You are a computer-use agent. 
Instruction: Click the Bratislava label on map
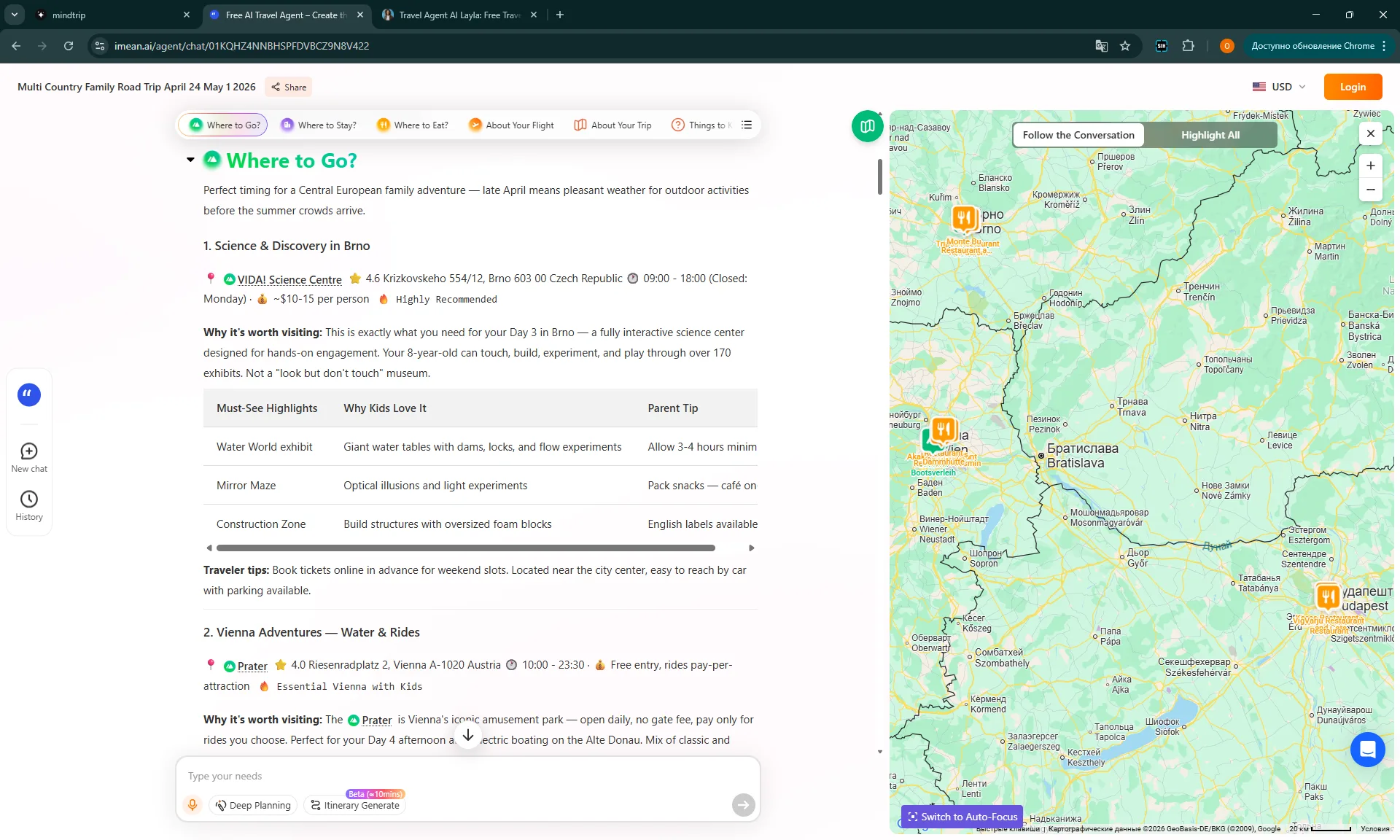(1082, 456)
